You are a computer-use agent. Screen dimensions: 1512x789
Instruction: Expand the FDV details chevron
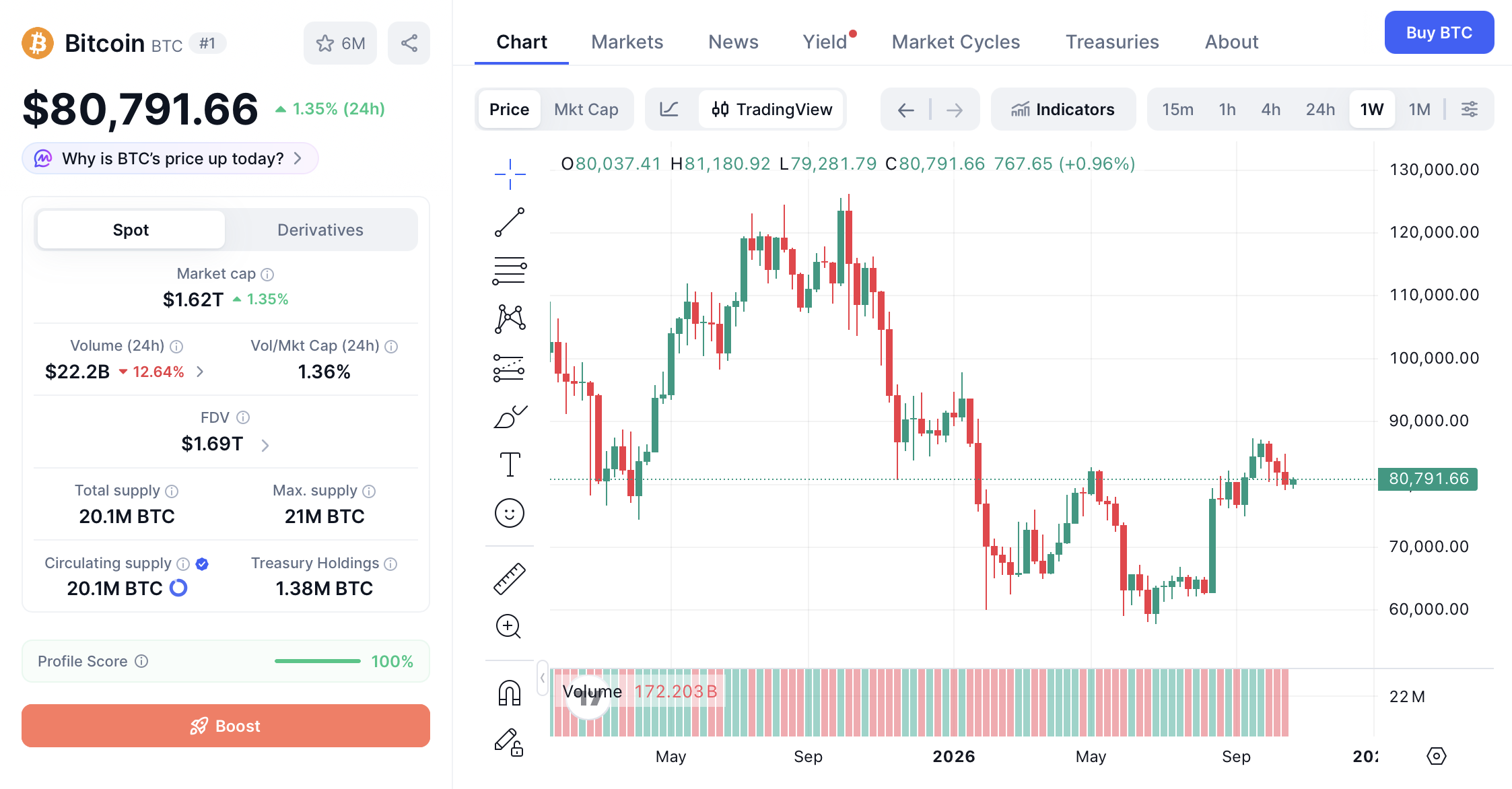pyautogui.click(x=265, y=445)
